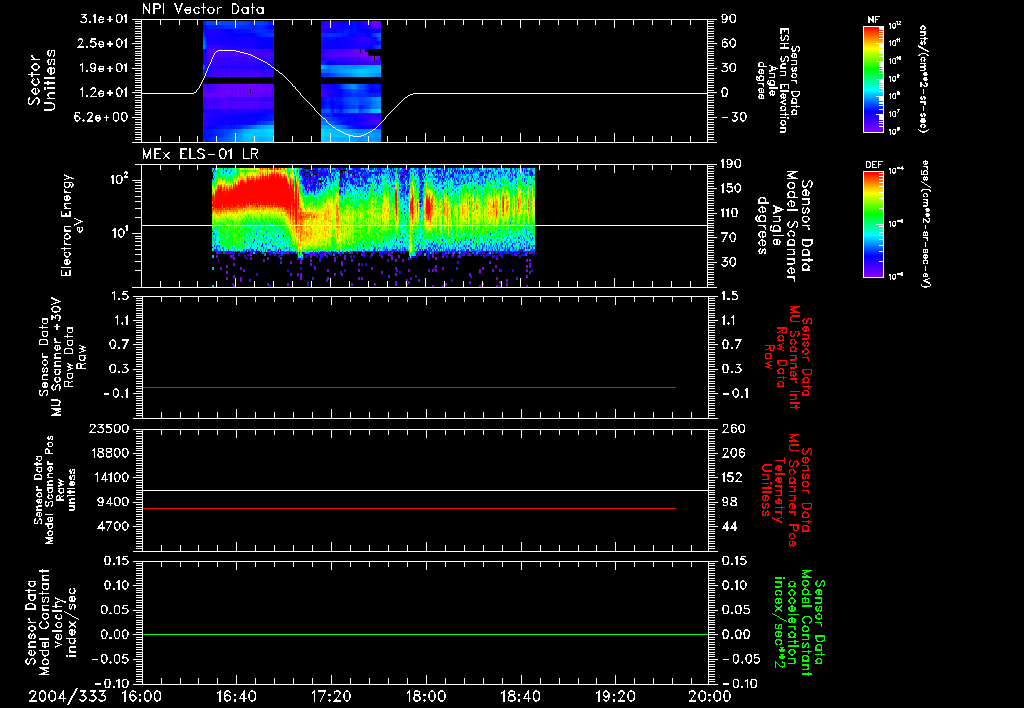Select the 'MEx ELS-01 LR' panel title
Viewport: 1024px width, 708px height.
[x=200, y=154]
